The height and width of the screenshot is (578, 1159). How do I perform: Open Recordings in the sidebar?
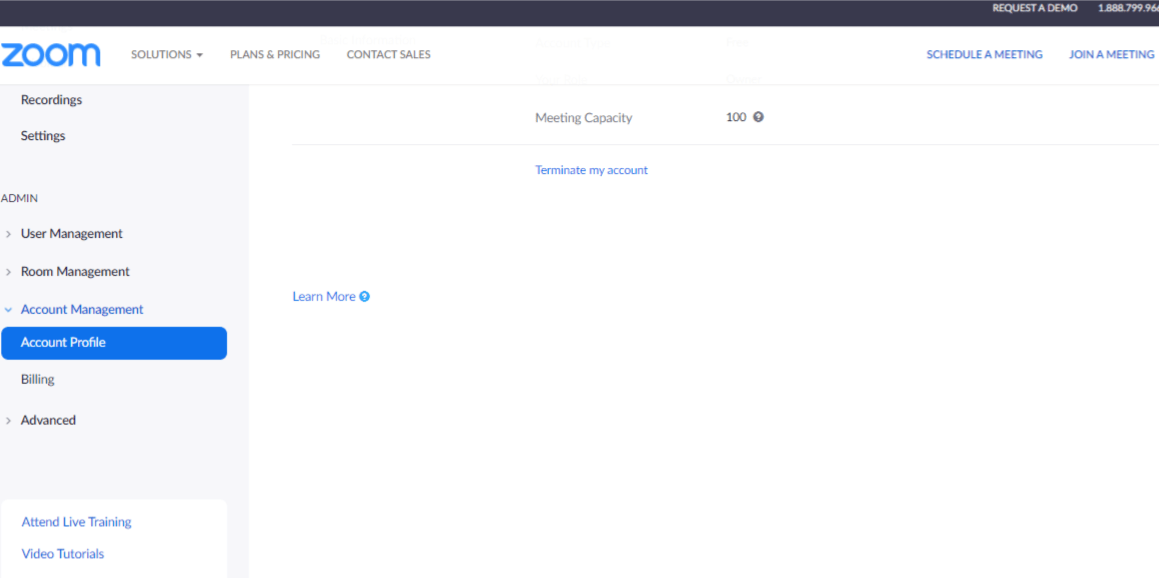[x=51, y=100]
